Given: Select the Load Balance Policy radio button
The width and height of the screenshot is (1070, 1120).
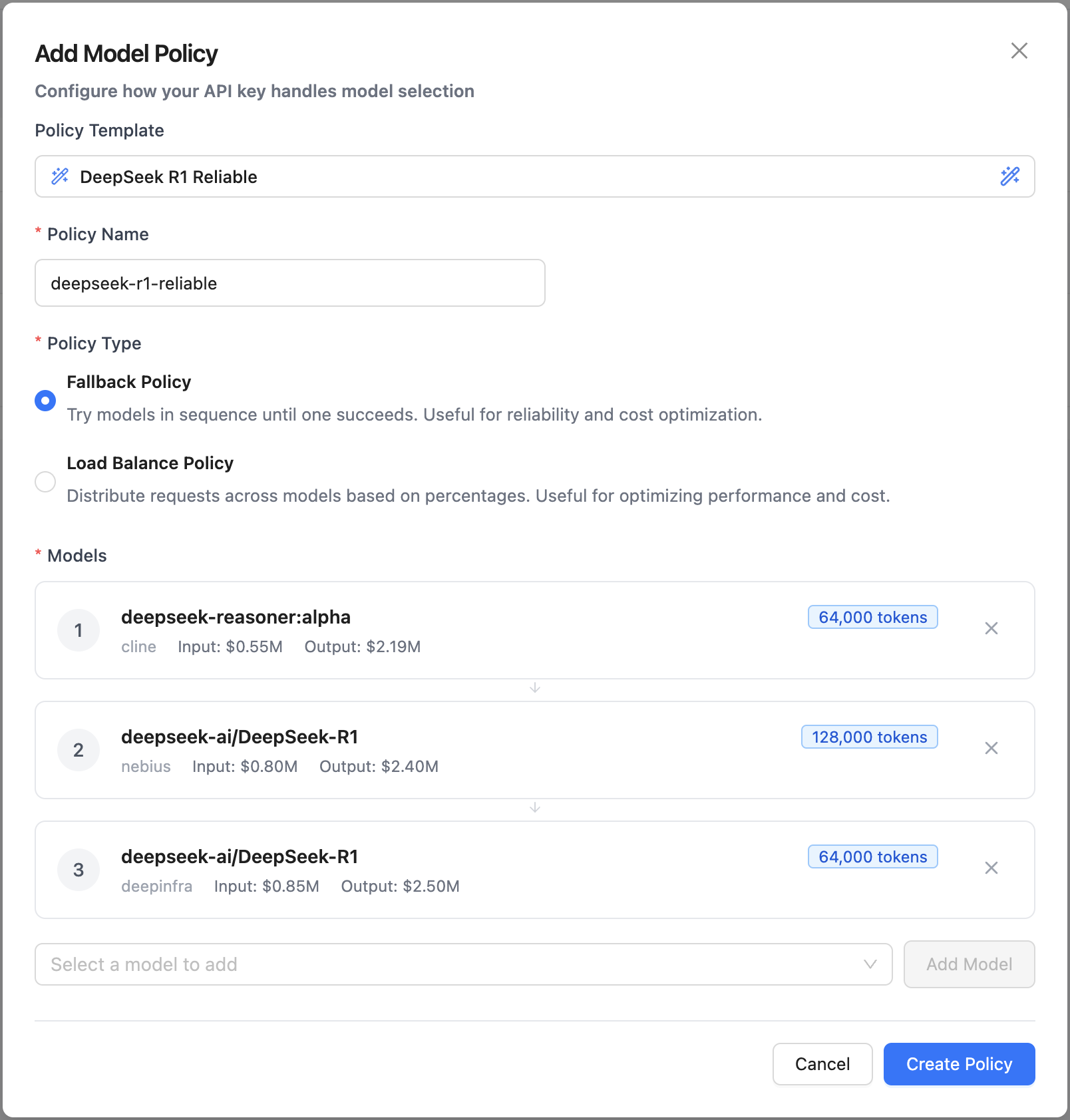Looking at the screenshot, I should tap(45, 482).
